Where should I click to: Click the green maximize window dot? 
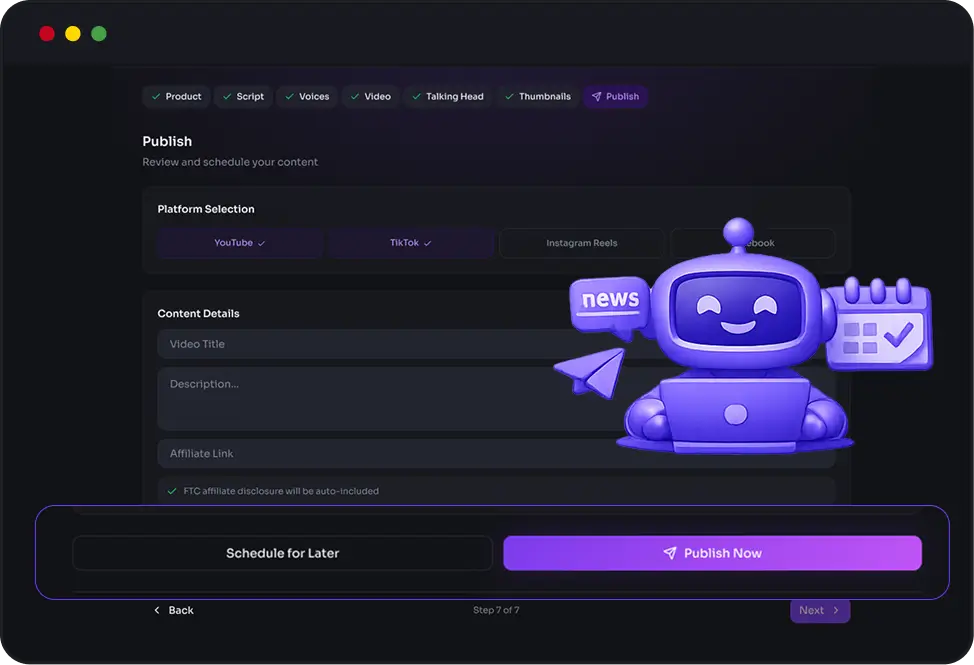click(x=99, y=34)
